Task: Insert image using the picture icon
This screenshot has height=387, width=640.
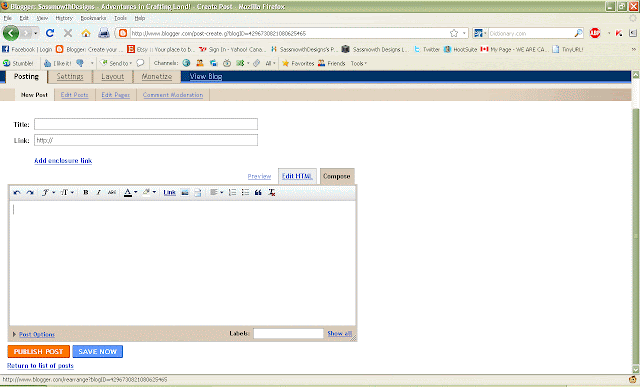Action: pyautogui.click(x=185, y=193)
